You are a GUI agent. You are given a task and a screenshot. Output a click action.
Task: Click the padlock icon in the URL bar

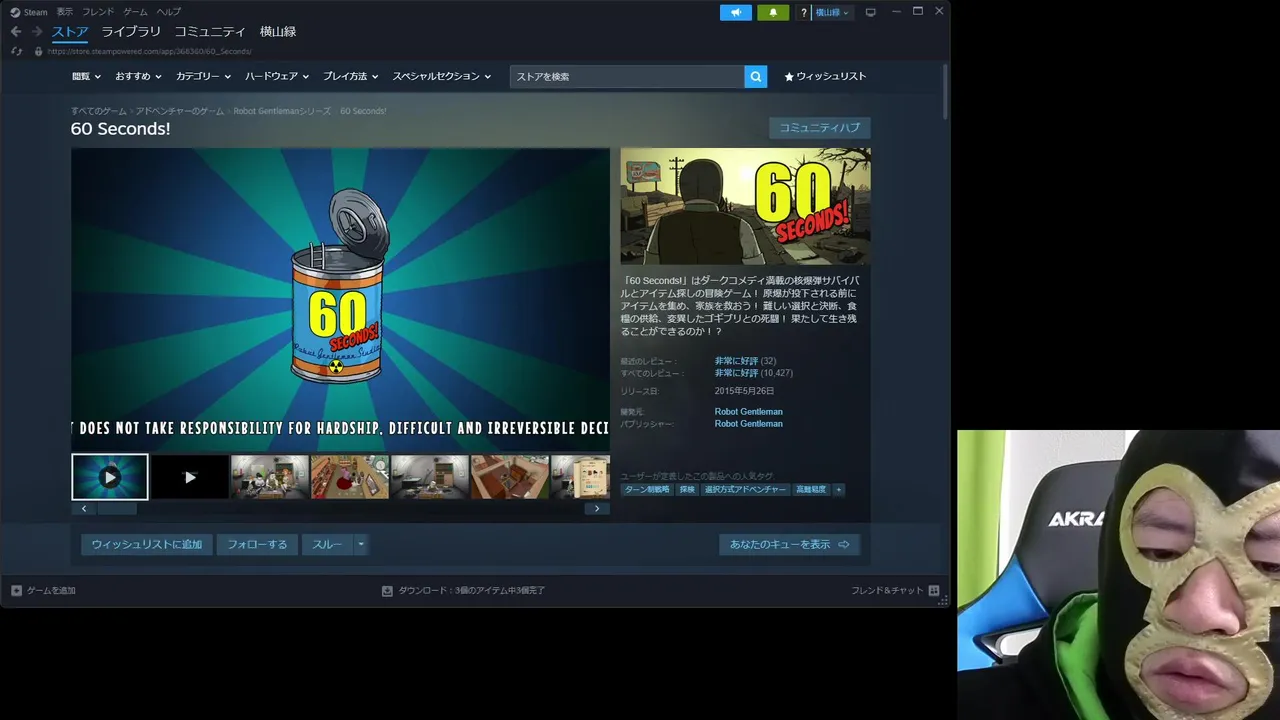click(x=38, y=51)
